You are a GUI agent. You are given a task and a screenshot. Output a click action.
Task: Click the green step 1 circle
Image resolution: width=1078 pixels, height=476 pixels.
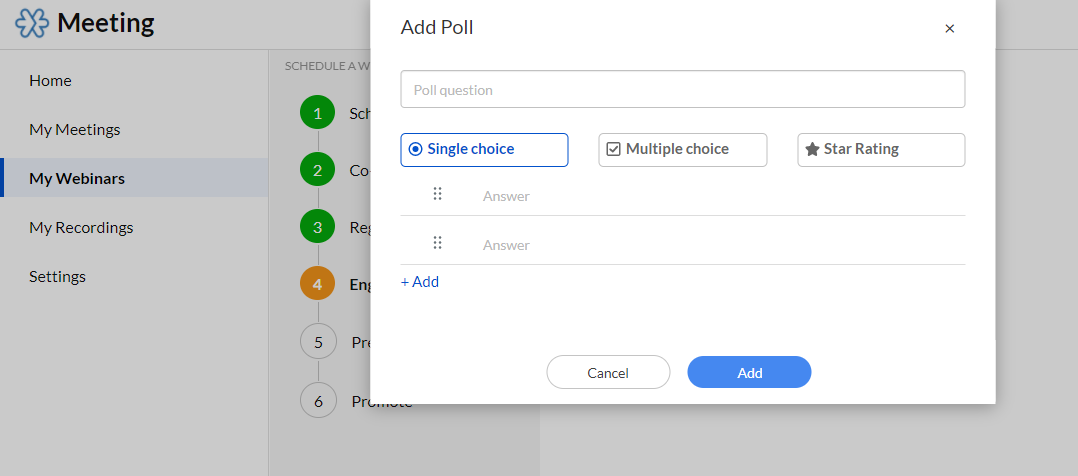coord(317,113)
